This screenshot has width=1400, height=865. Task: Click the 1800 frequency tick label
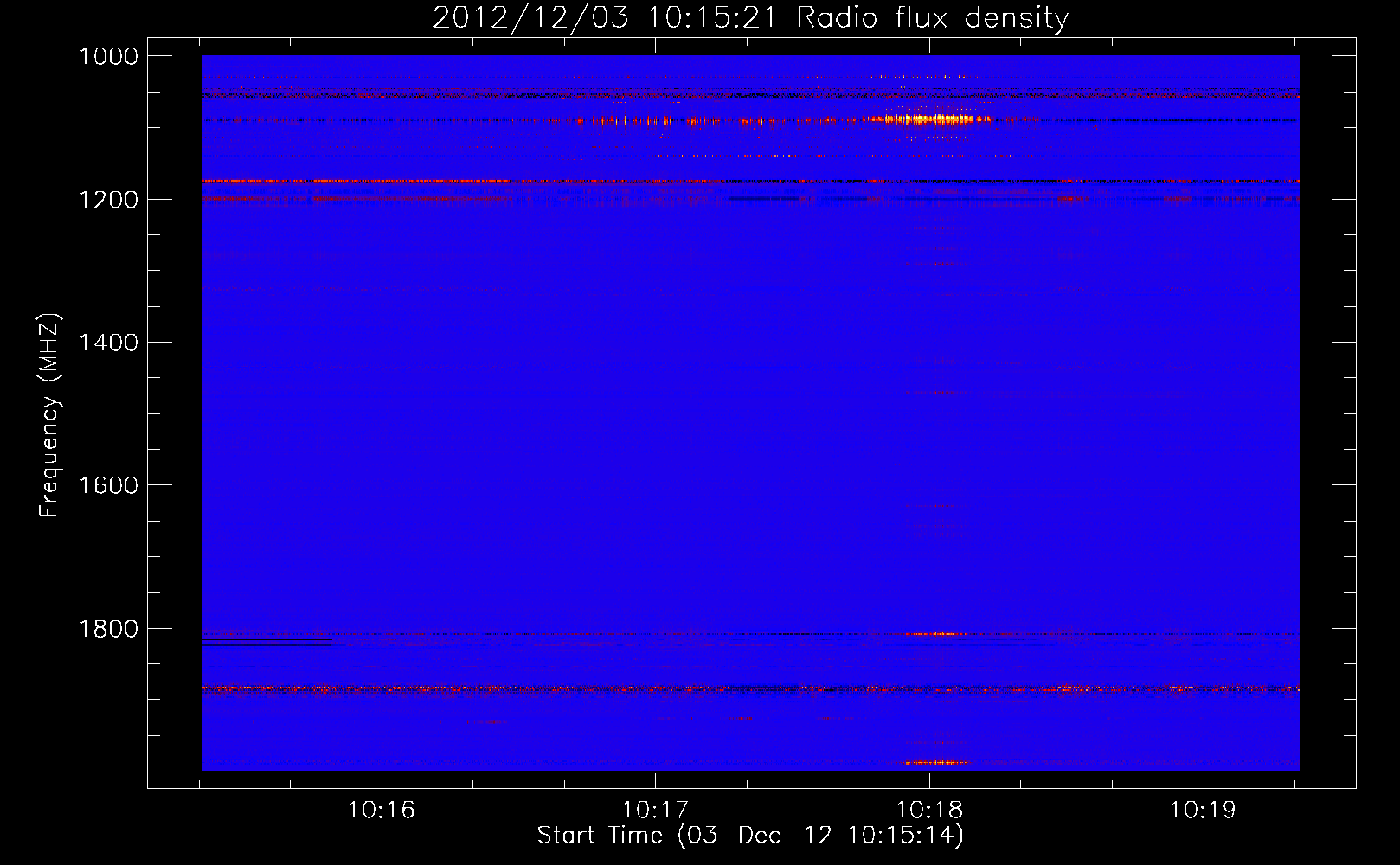coord(108,629)
